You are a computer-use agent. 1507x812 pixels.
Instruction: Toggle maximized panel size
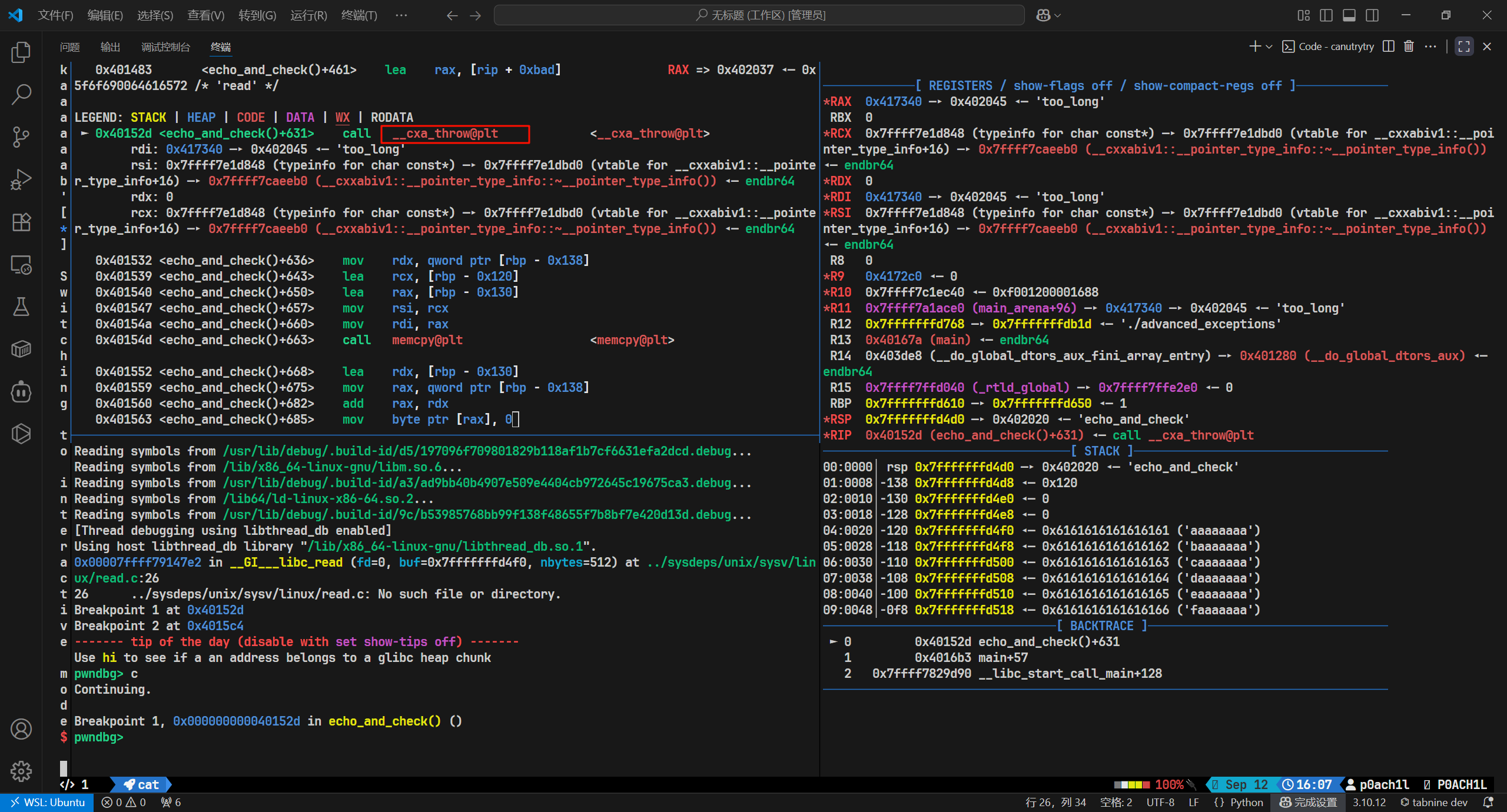pos(1464,46)
